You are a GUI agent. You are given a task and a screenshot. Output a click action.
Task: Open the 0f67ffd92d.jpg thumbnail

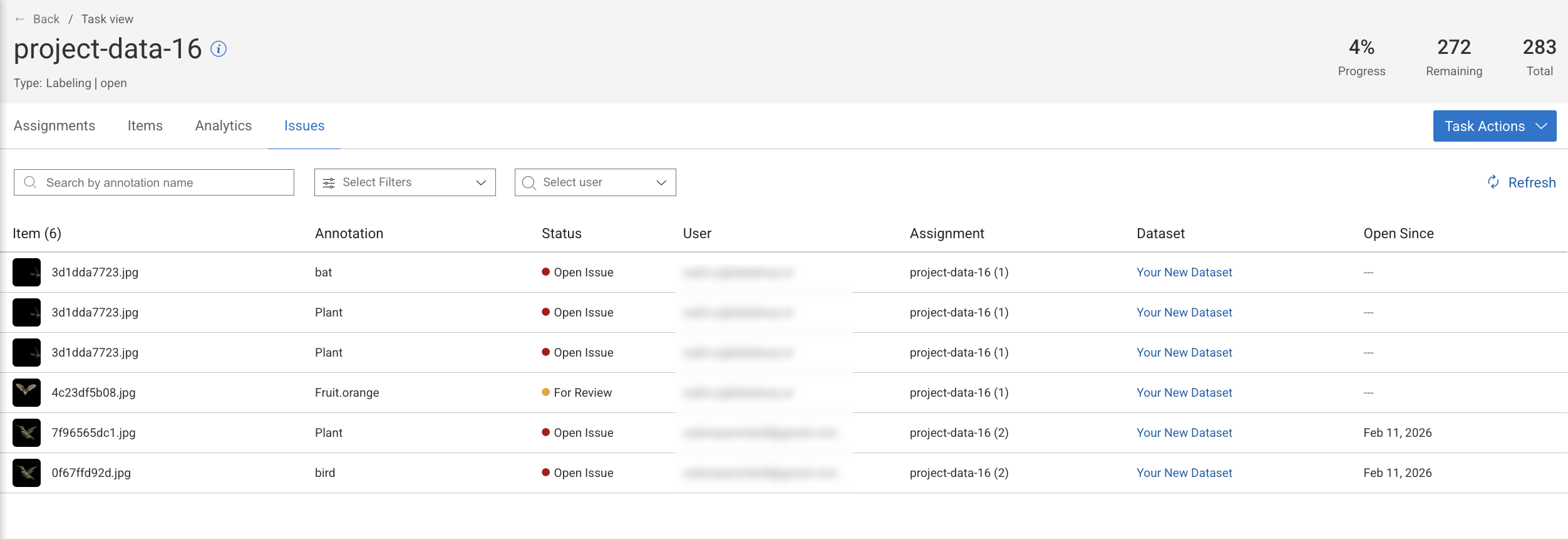pyautogui.click(x=27, y=473)
